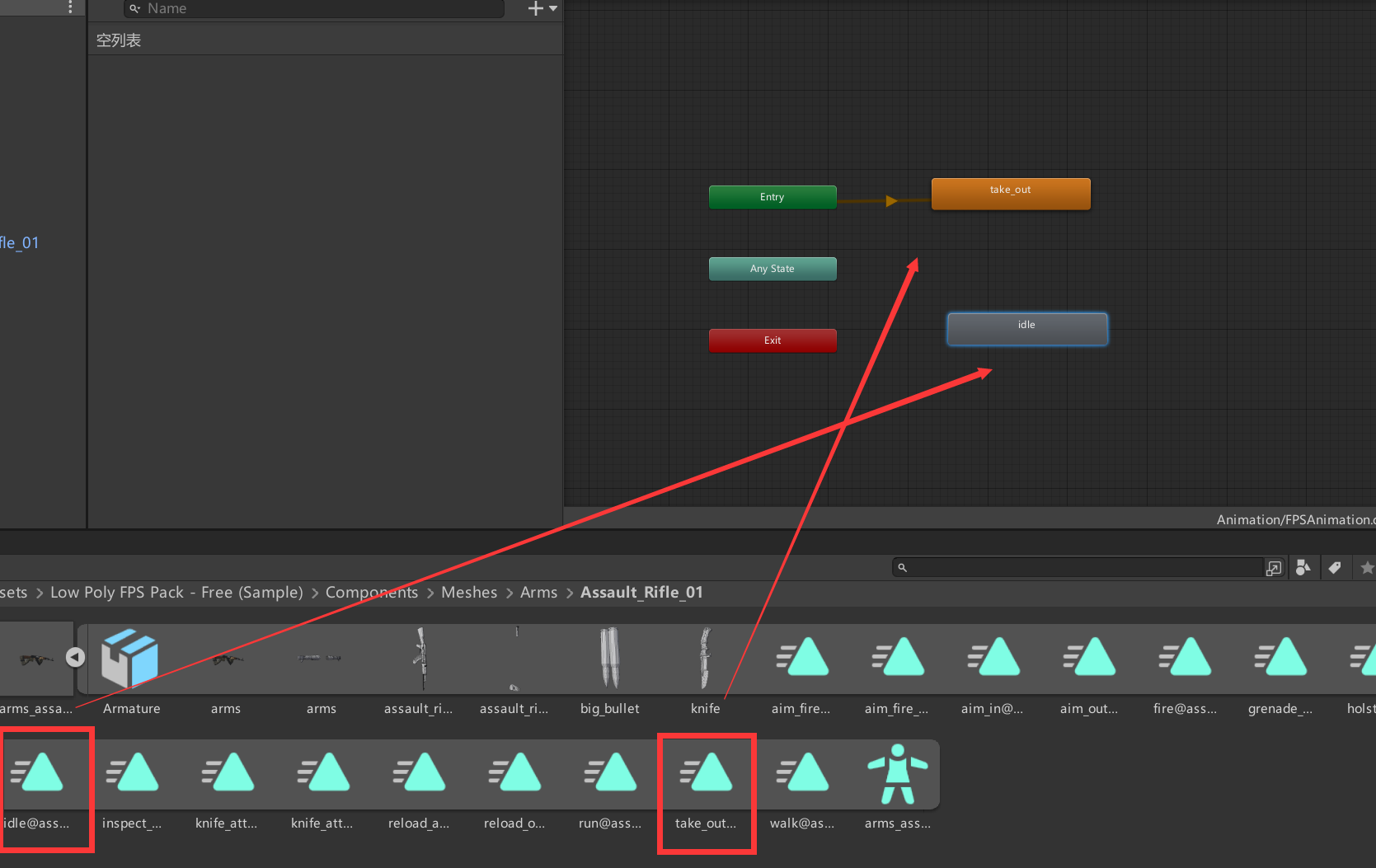The image size is (1376, 868).
Task: Open the search by type filter icon
Action: [1303, 567]
